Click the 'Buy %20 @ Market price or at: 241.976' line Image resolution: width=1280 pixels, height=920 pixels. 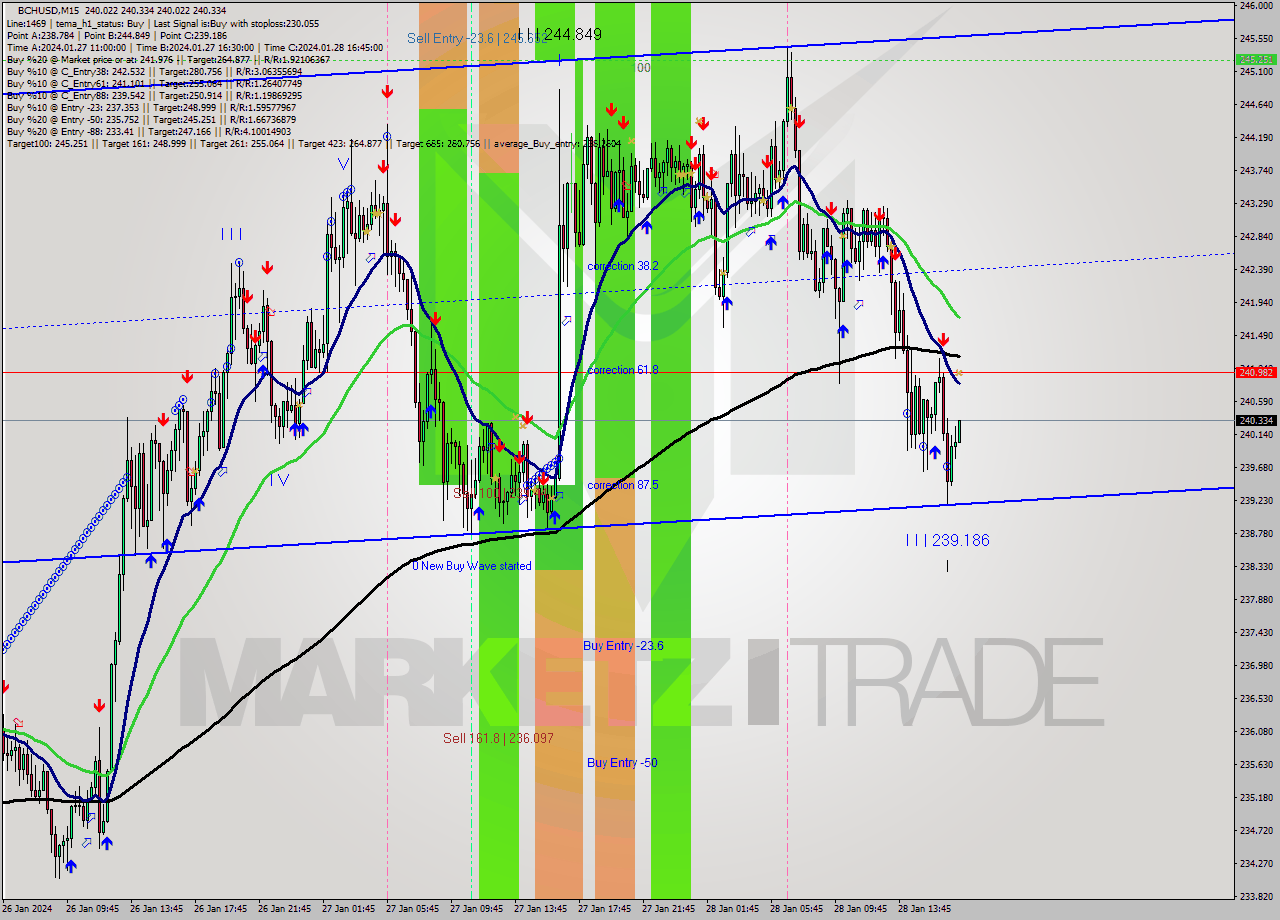tap(168, 59)
